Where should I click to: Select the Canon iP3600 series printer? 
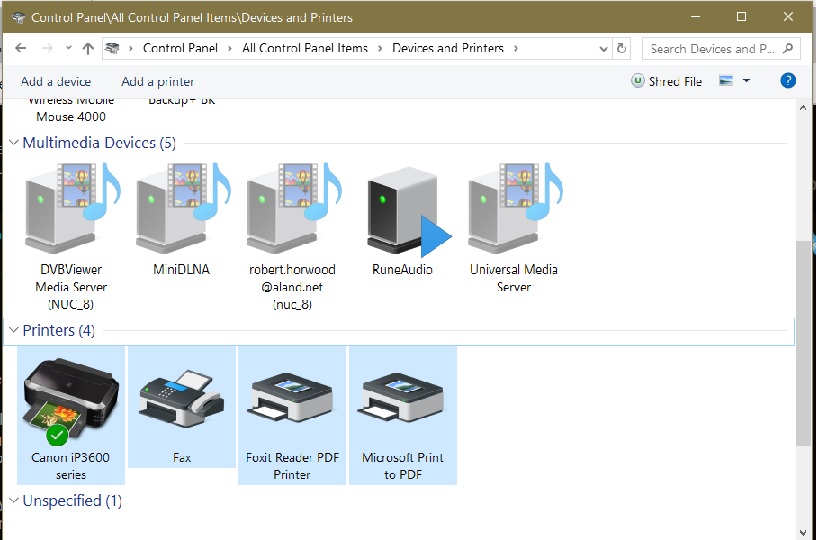click(71, 402)
